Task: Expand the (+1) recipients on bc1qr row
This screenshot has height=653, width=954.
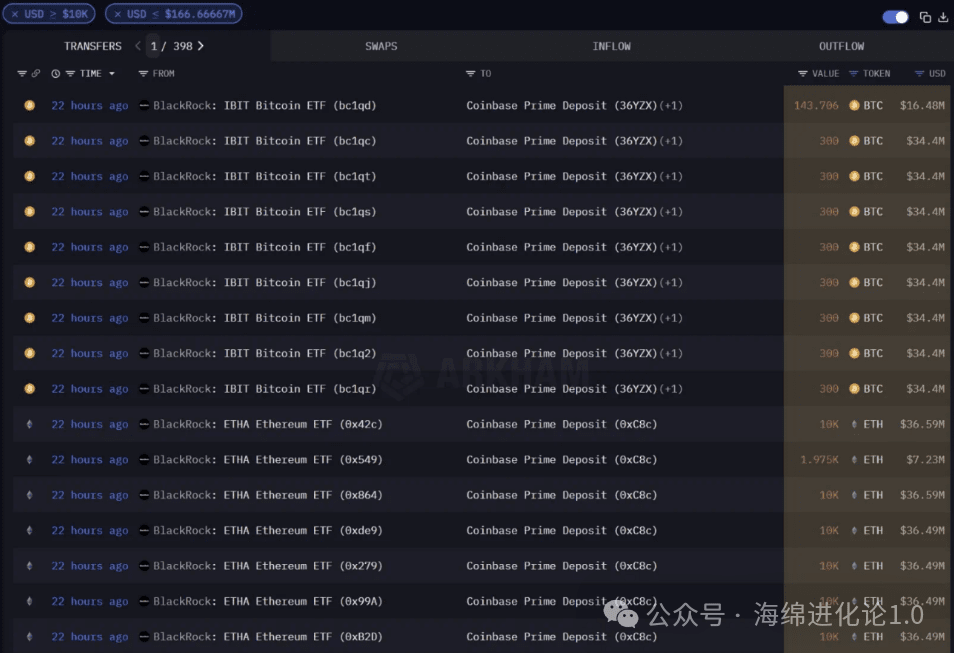Action: click(x=671, y=388)
